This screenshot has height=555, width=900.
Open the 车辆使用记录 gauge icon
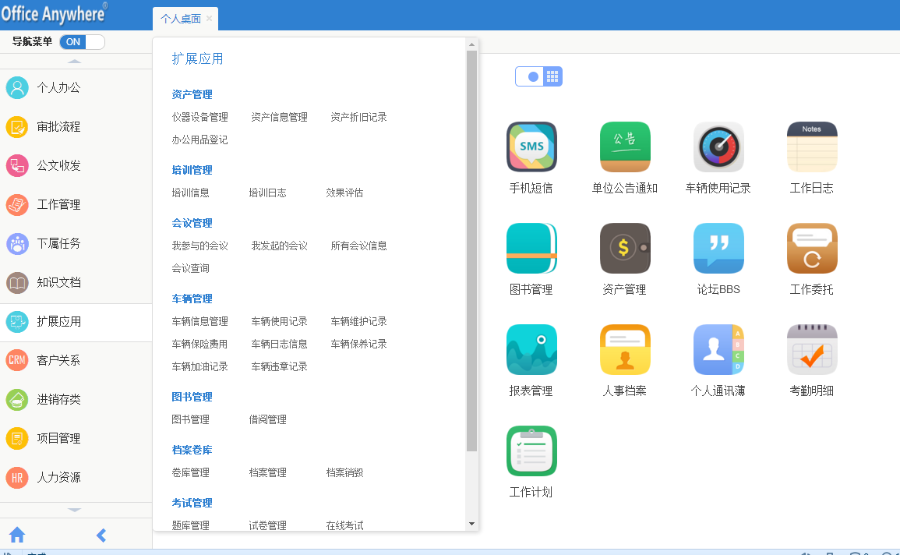tap(718, 147)
